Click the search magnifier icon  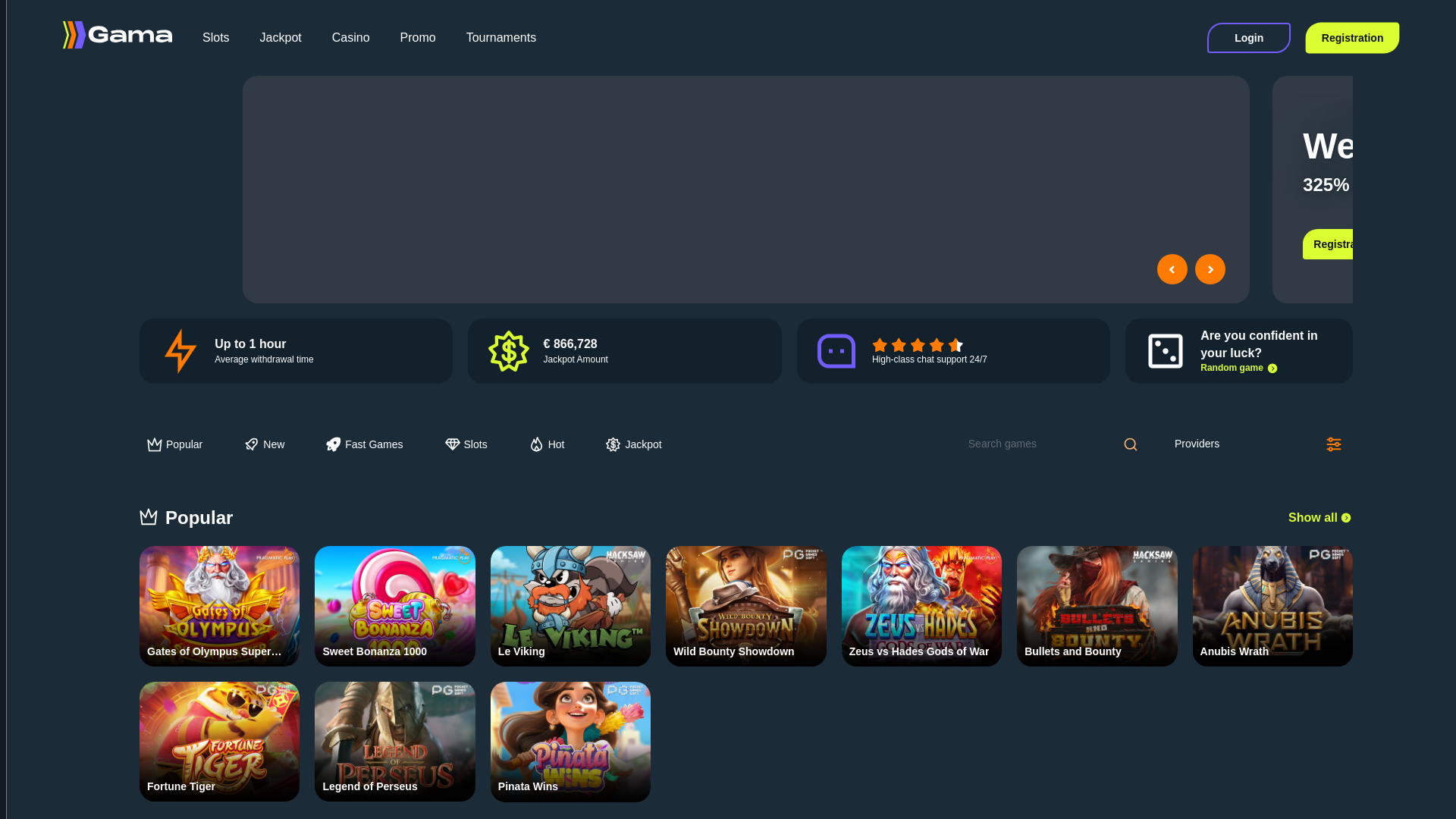[x=1130, y=444]
